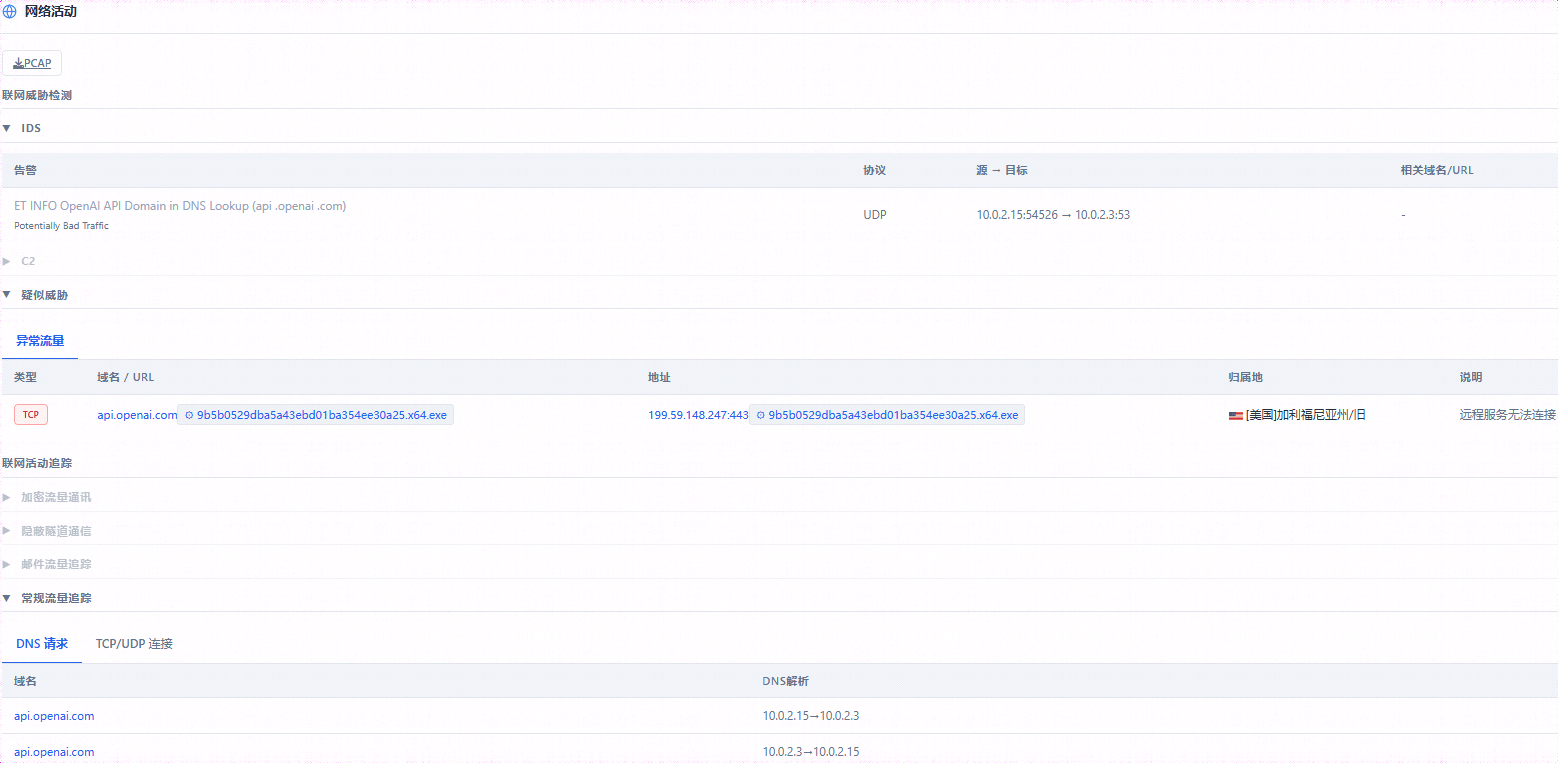Open the 199.59.148.247:443 address link

(x=698, y=415)
